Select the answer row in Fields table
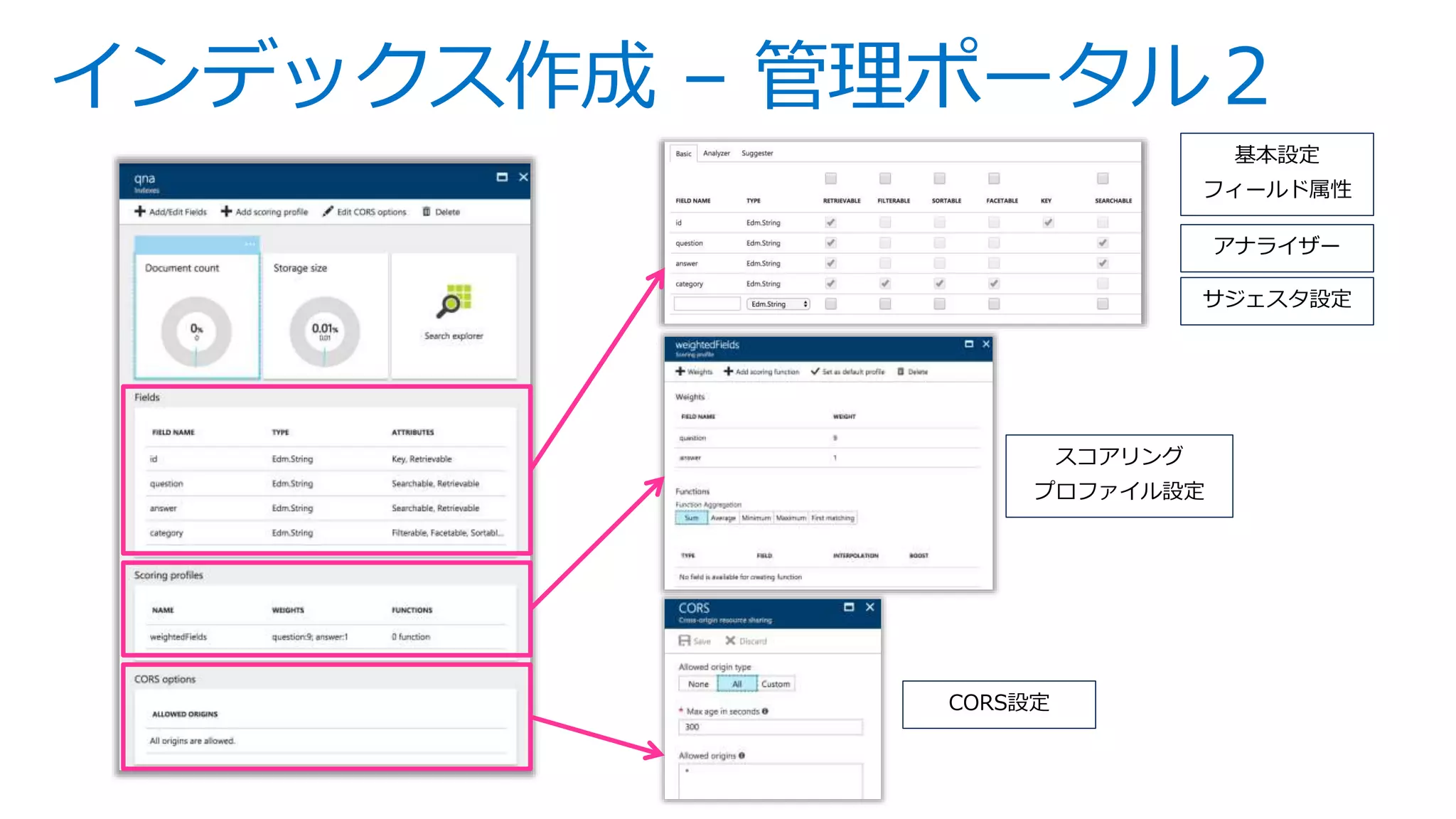1456x819 pixels. 326,508
